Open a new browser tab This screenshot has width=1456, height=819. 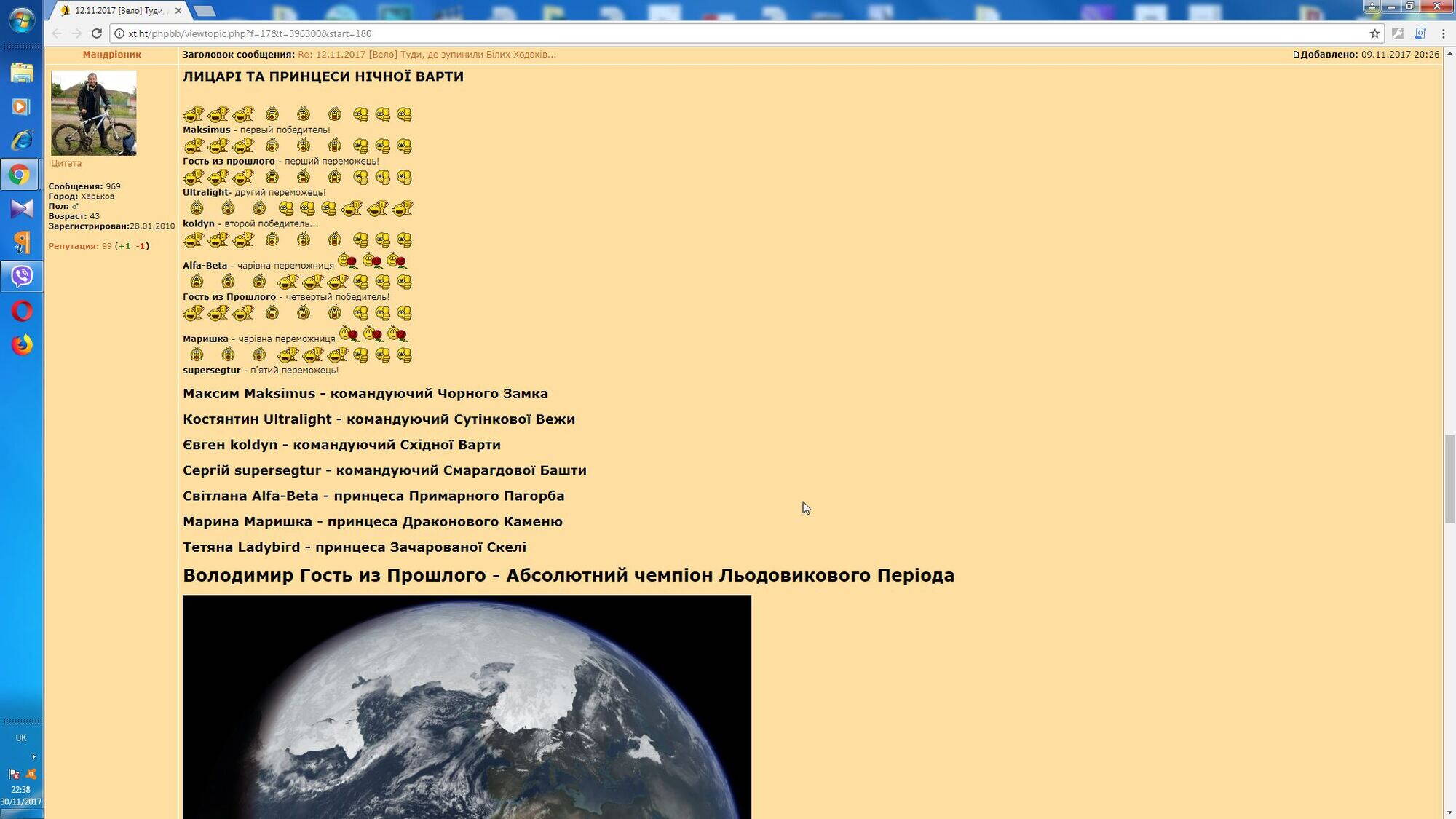click(x=205, y=11)
